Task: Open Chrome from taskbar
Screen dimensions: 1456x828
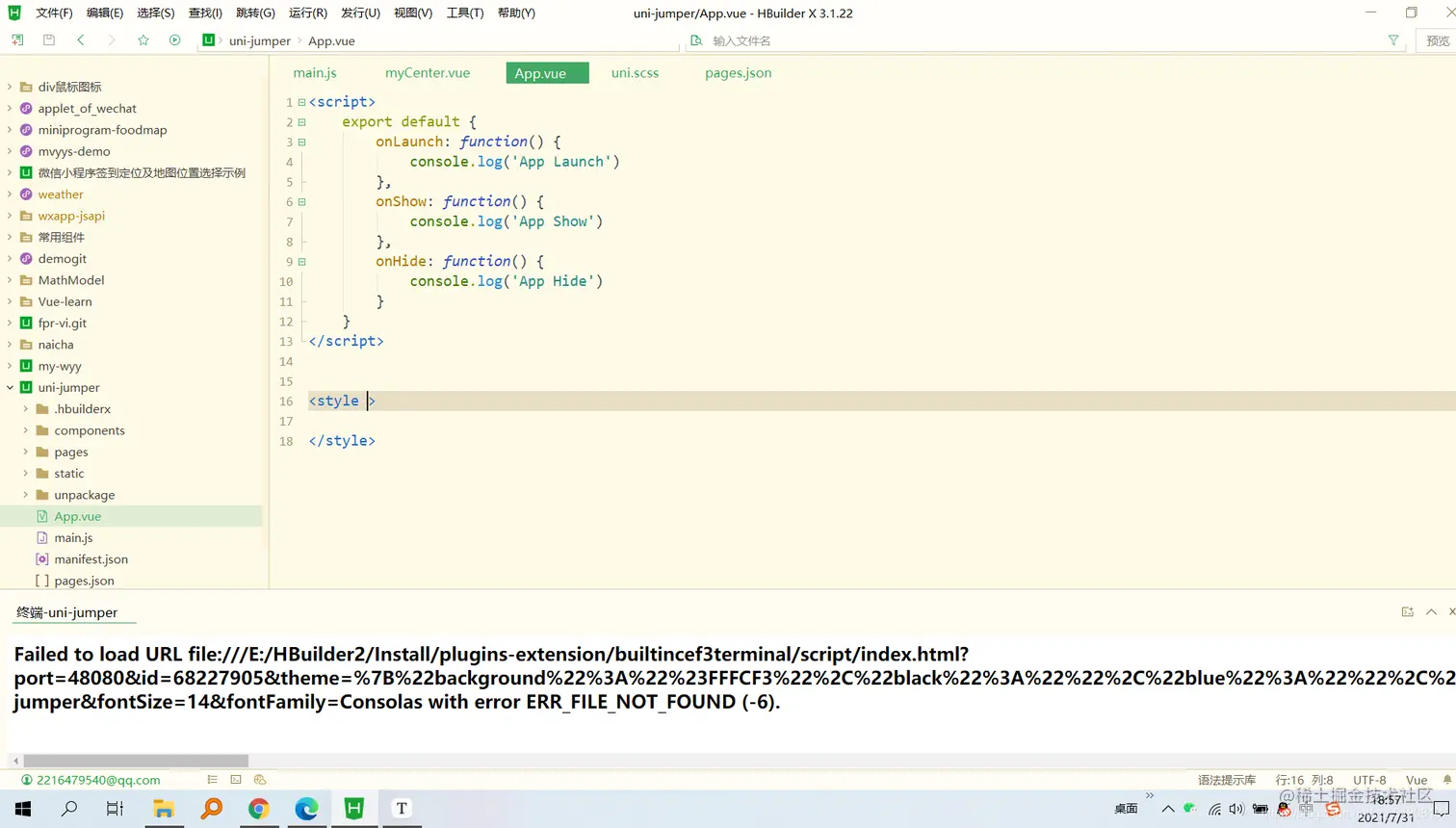Action: pyautogui.click(x=259, y=809)
